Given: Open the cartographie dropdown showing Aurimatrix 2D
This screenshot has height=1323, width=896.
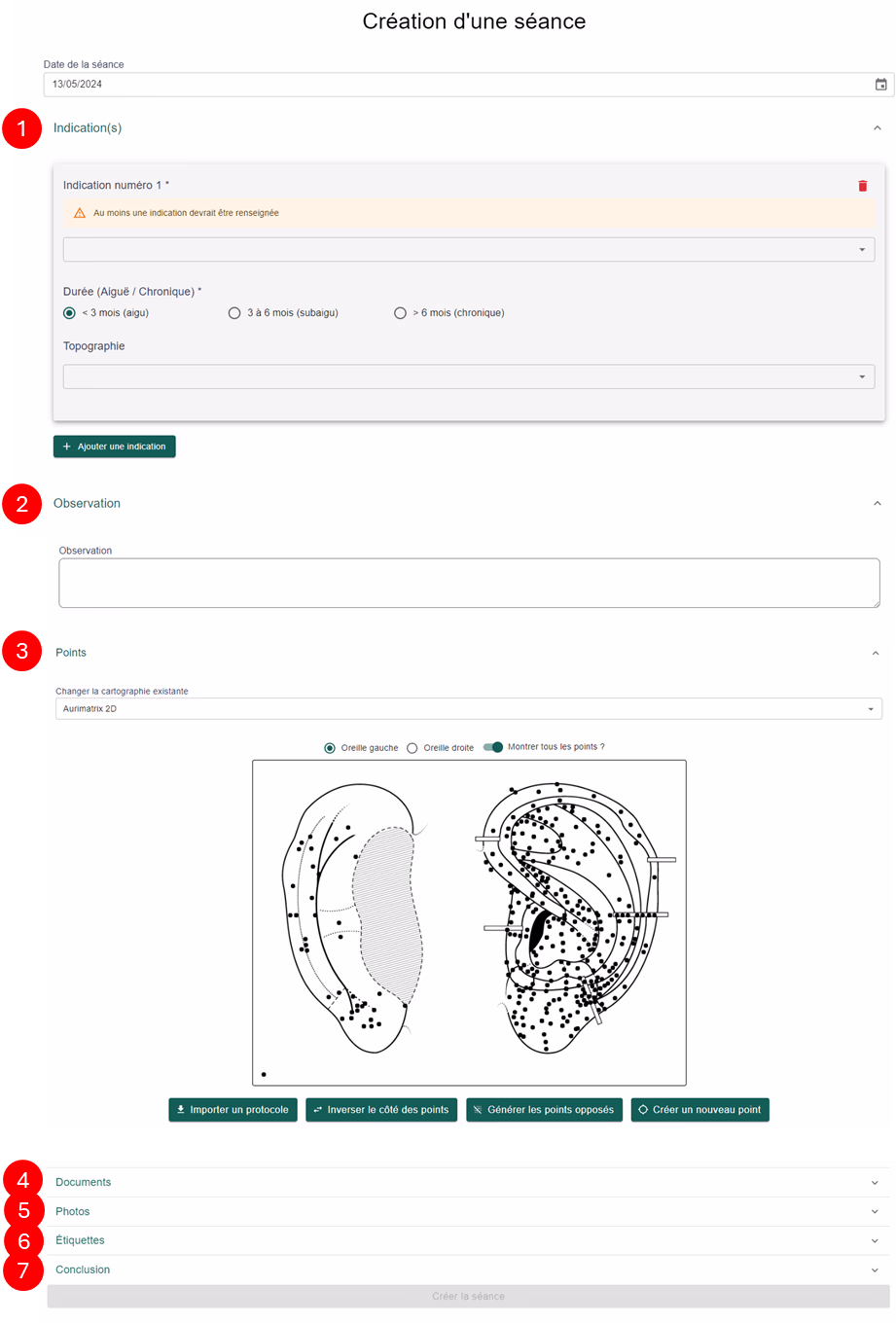Looking at the screenshot, I should 469,709.
